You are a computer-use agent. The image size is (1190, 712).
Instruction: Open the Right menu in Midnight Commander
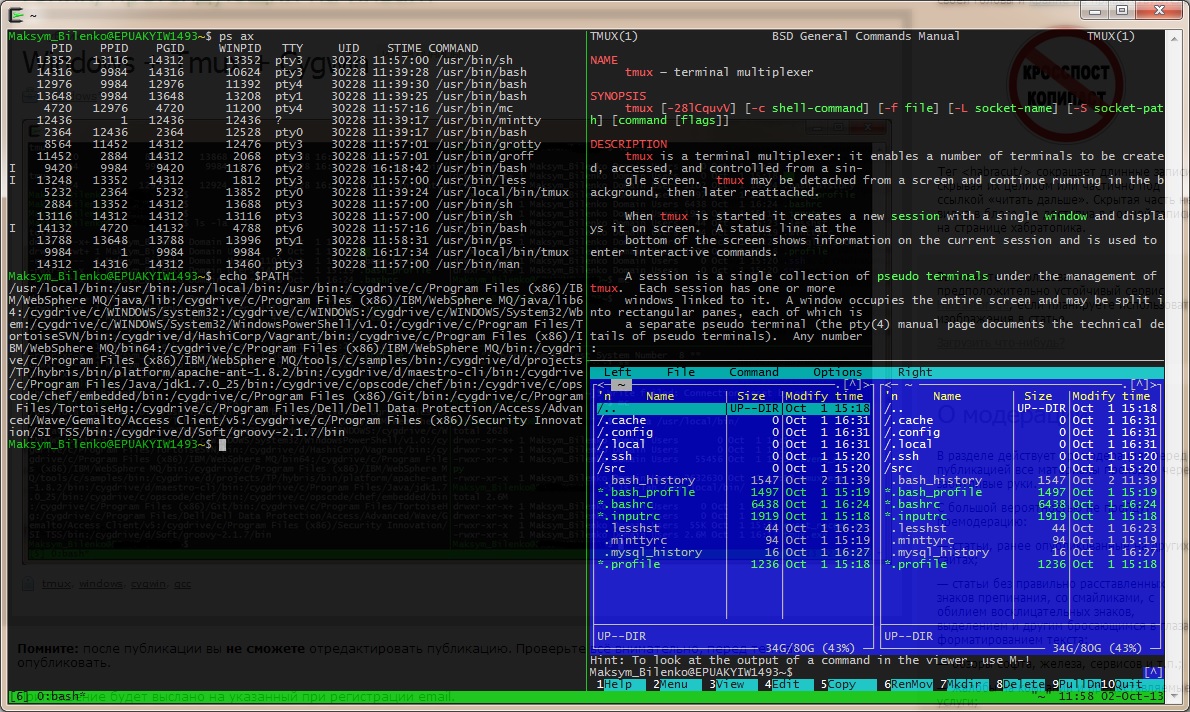915,372
